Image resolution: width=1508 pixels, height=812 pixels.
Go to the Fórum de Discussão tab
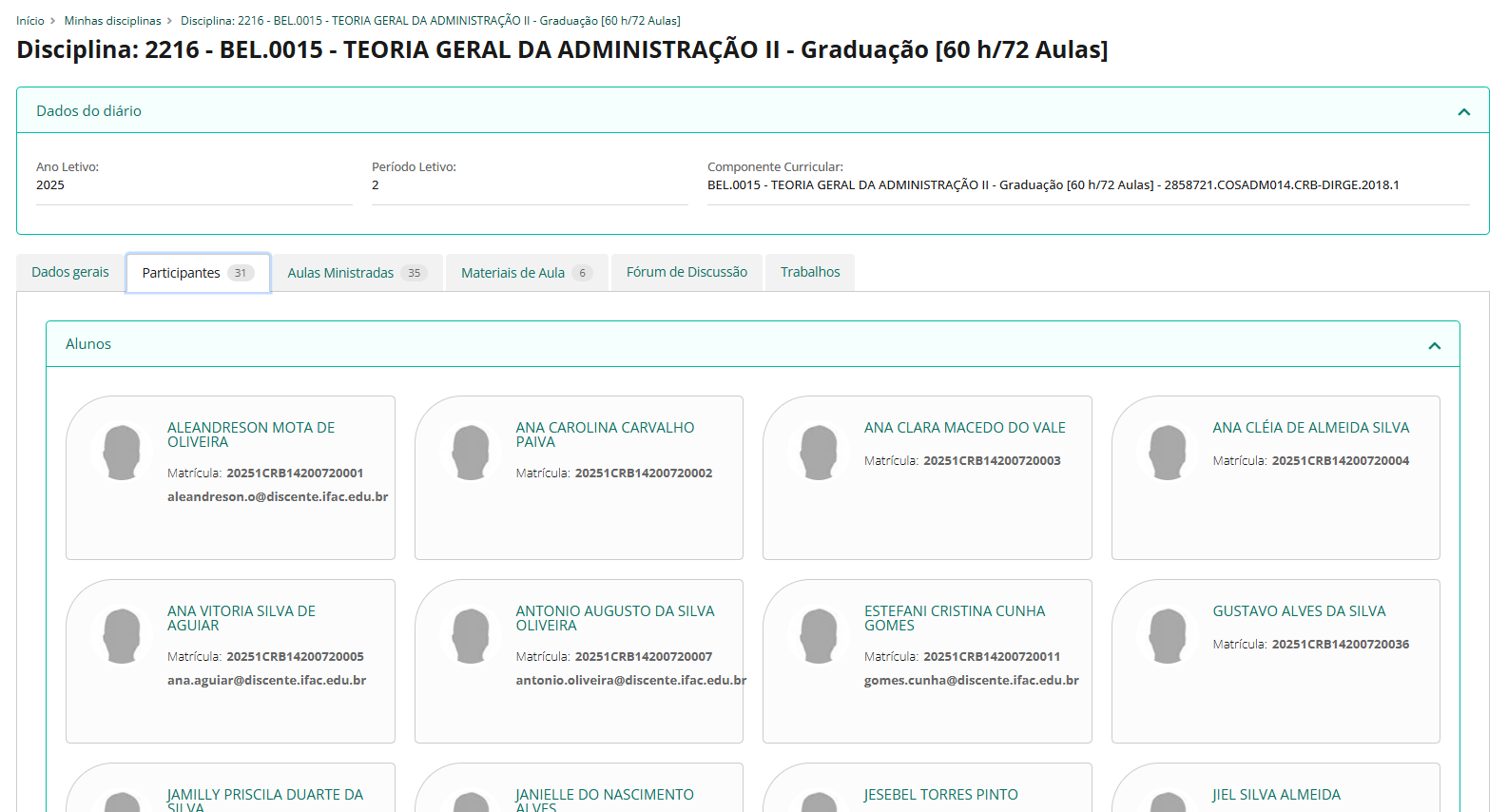click(x=686, y=273)
